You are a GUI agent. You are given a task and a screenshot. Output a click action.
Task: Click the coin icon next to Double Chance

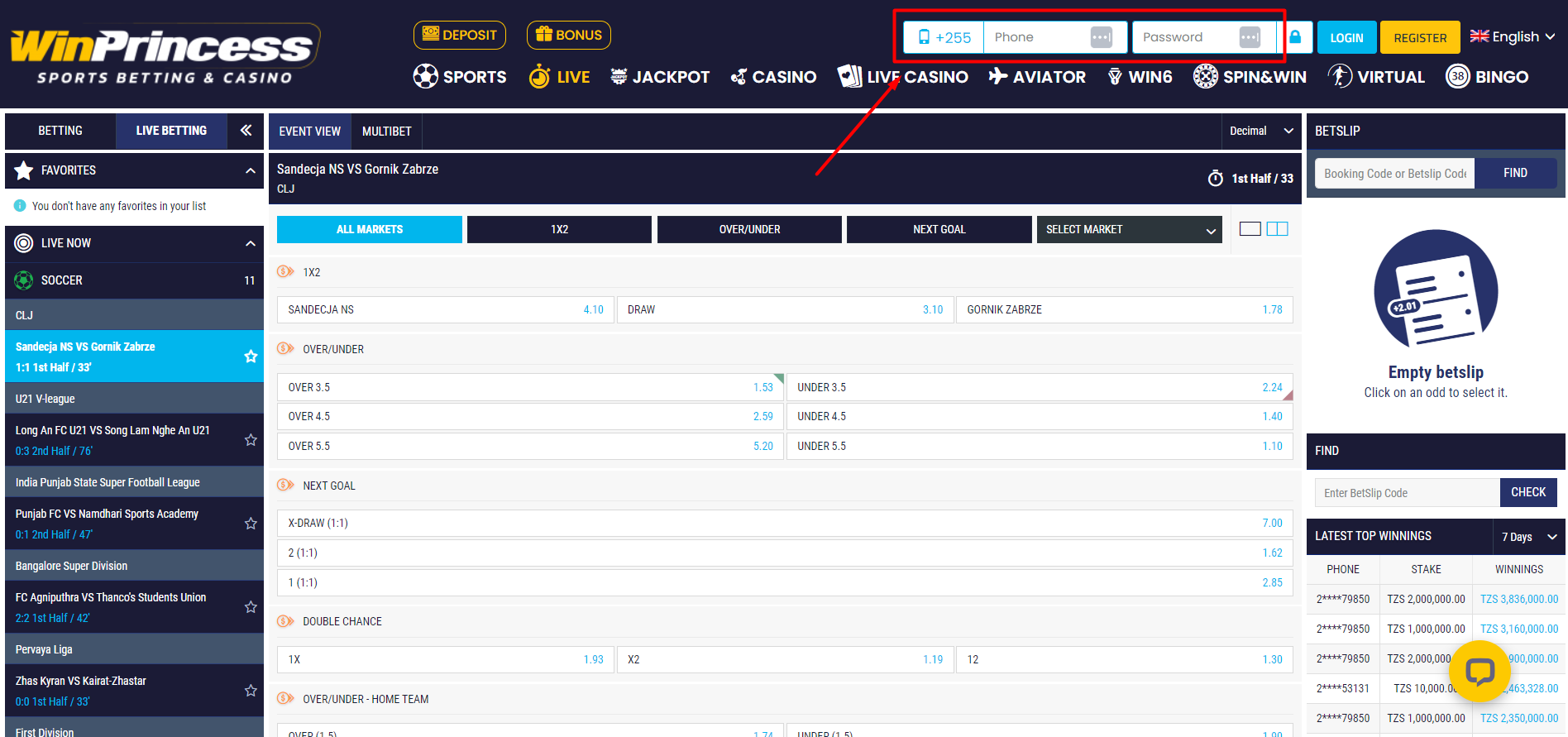[285, 621]
